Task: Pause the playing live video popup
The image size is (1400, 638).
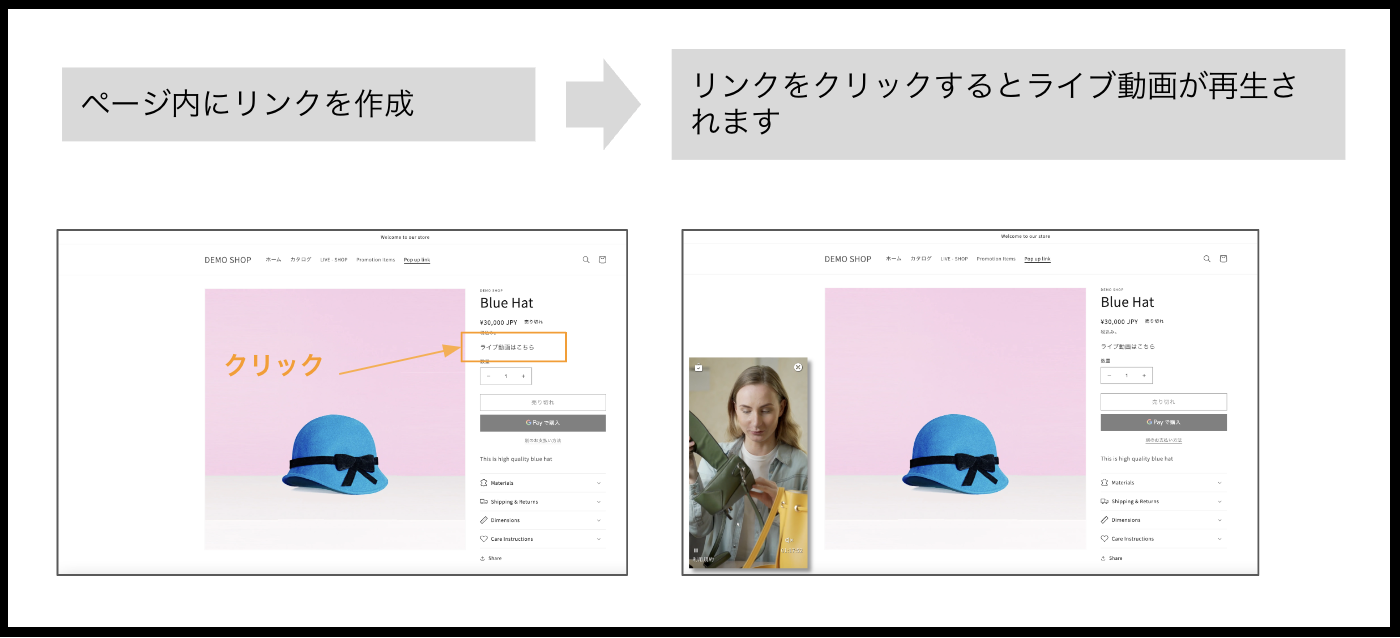Action: pyautogui.click(x=695, y=549)
